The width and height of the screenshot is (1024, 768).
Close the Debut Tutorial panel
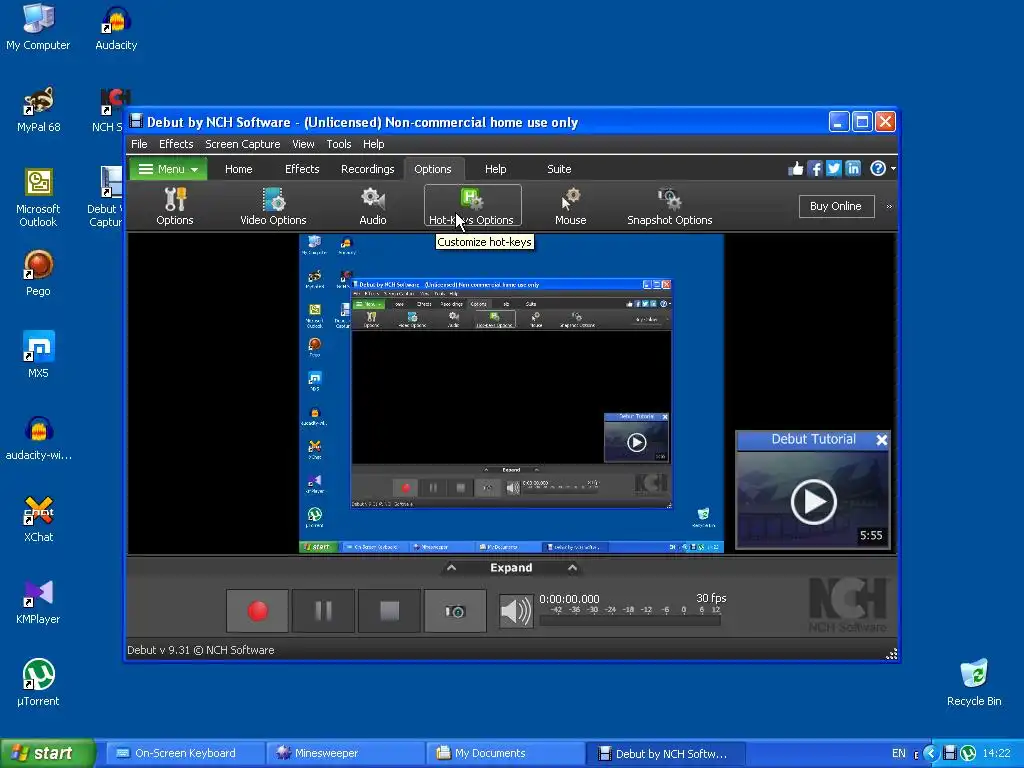(882, 440)
